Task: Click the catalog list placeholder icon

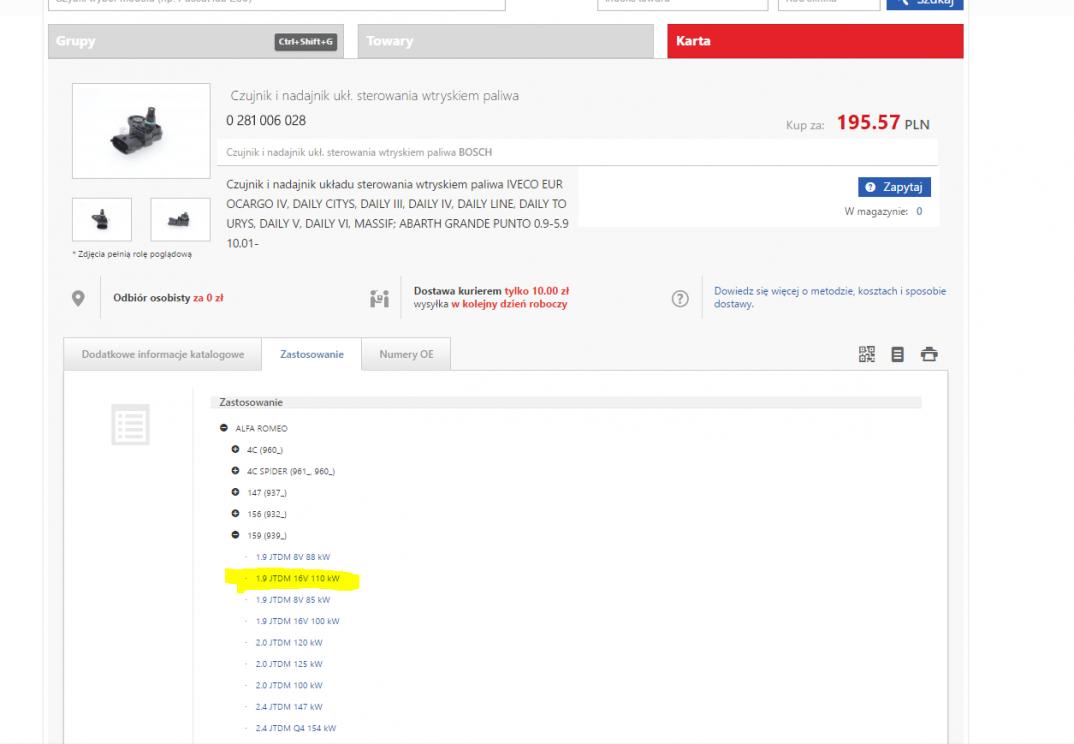Action: 130,425
